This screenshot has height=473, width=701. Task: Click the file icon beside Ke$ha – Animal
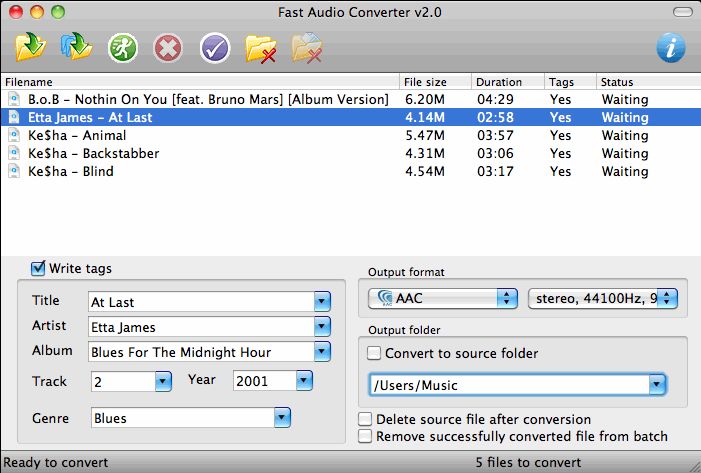(14, 135)
